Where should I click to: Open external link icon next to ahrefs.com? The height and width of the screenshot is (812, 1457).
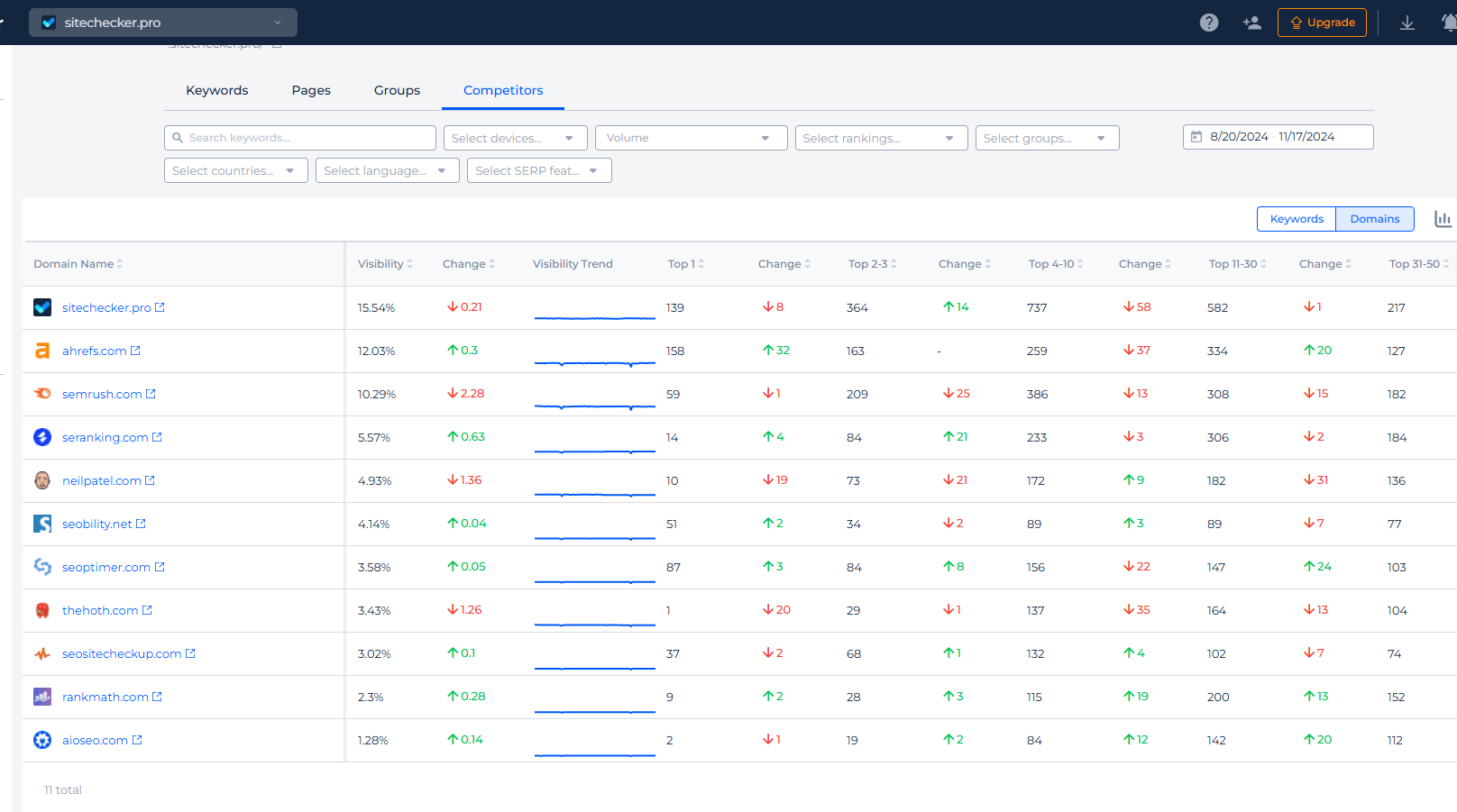point(136,351)
